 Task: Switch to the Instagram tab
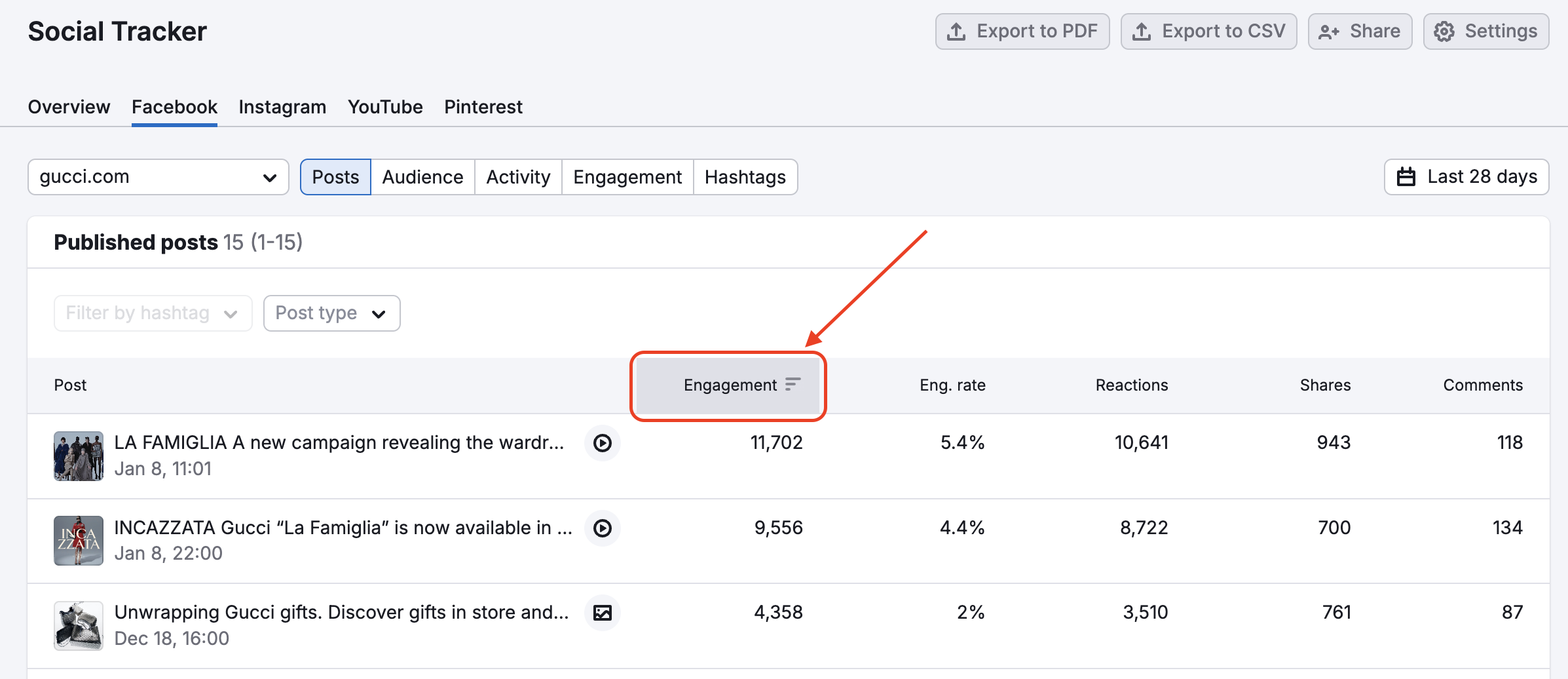[x=282, y=106]
